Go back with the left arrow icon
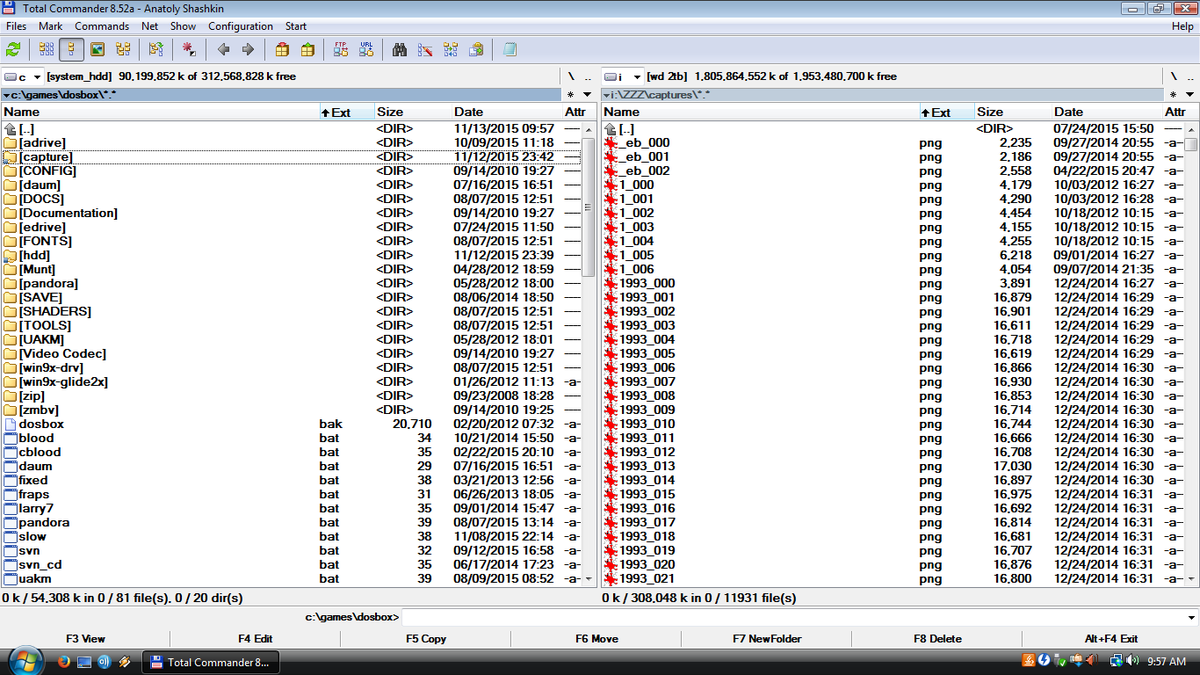Viewport: 1200px width, 675px height. (x=223, y=49)
